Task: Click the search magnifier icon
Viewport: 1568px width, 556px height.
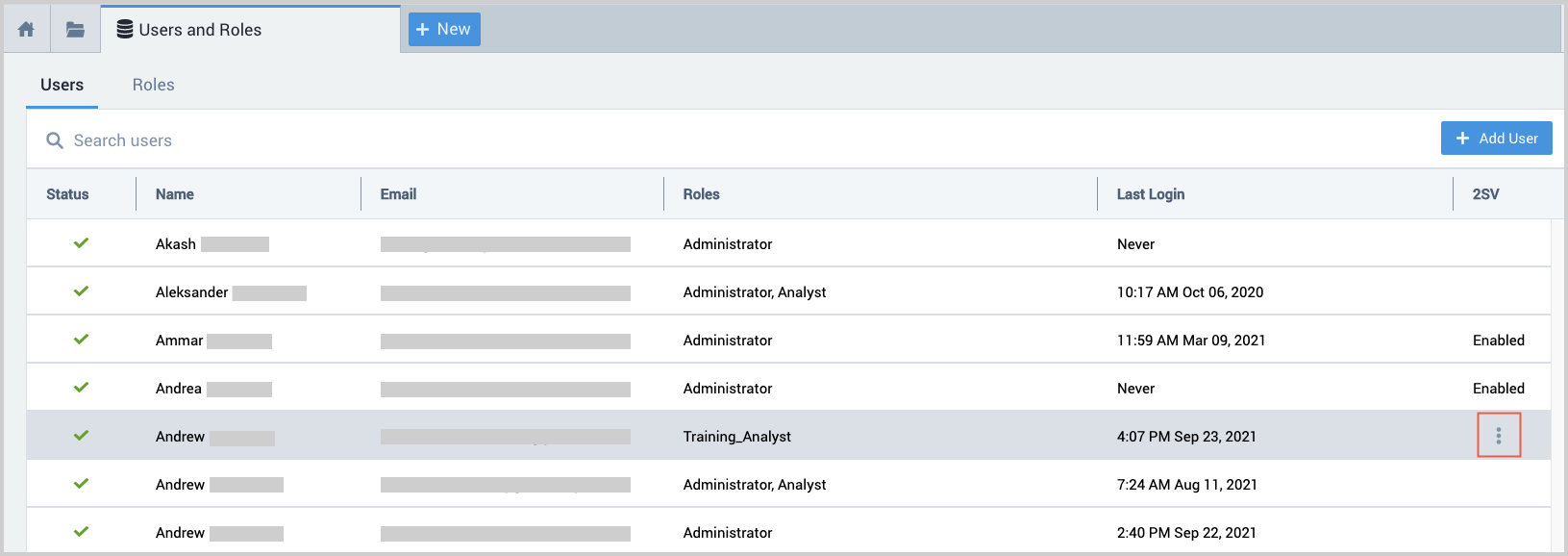Action: 55,140
